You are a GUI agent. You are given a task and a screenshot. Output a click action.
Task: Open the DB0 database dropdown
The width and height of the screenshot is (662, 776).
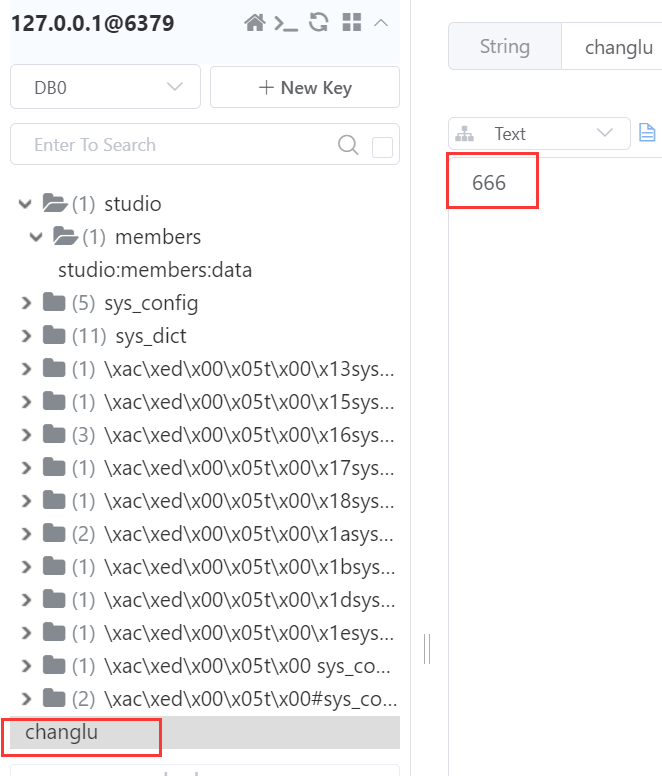pos(105,87)
